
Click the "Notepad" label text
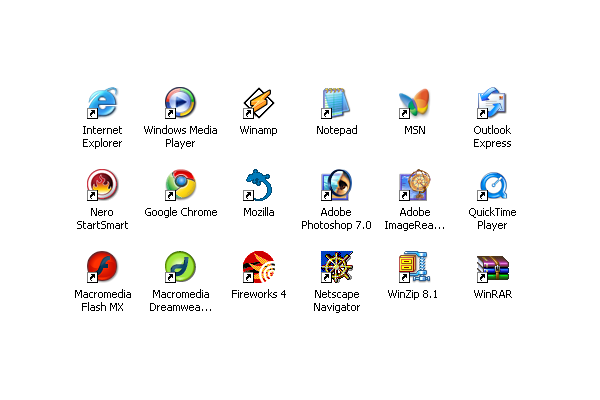[x=337, y=131]
